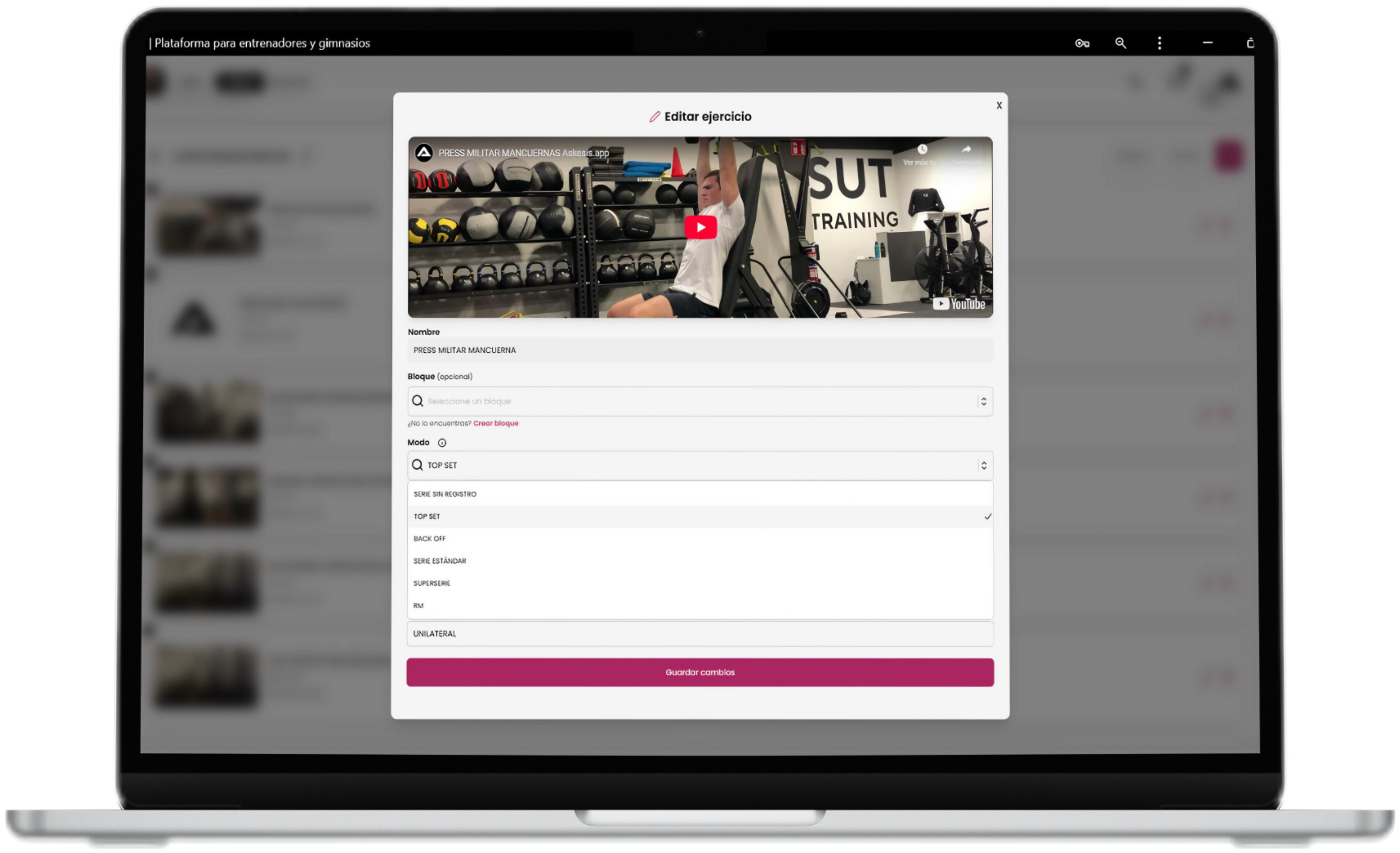Pick SUPERSERIE mode option
Viewport: 1400px width, 853px height.
(x=432, y=583)
